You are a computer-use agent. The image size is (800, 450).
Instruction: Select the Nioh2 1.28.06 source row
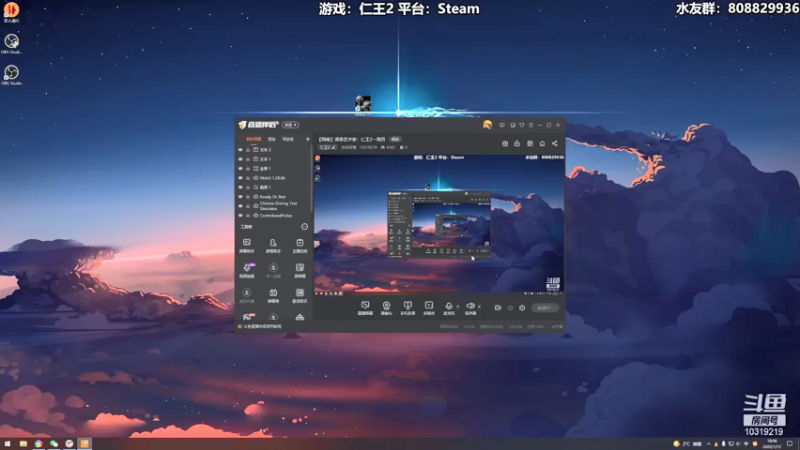tap(274, 178)
